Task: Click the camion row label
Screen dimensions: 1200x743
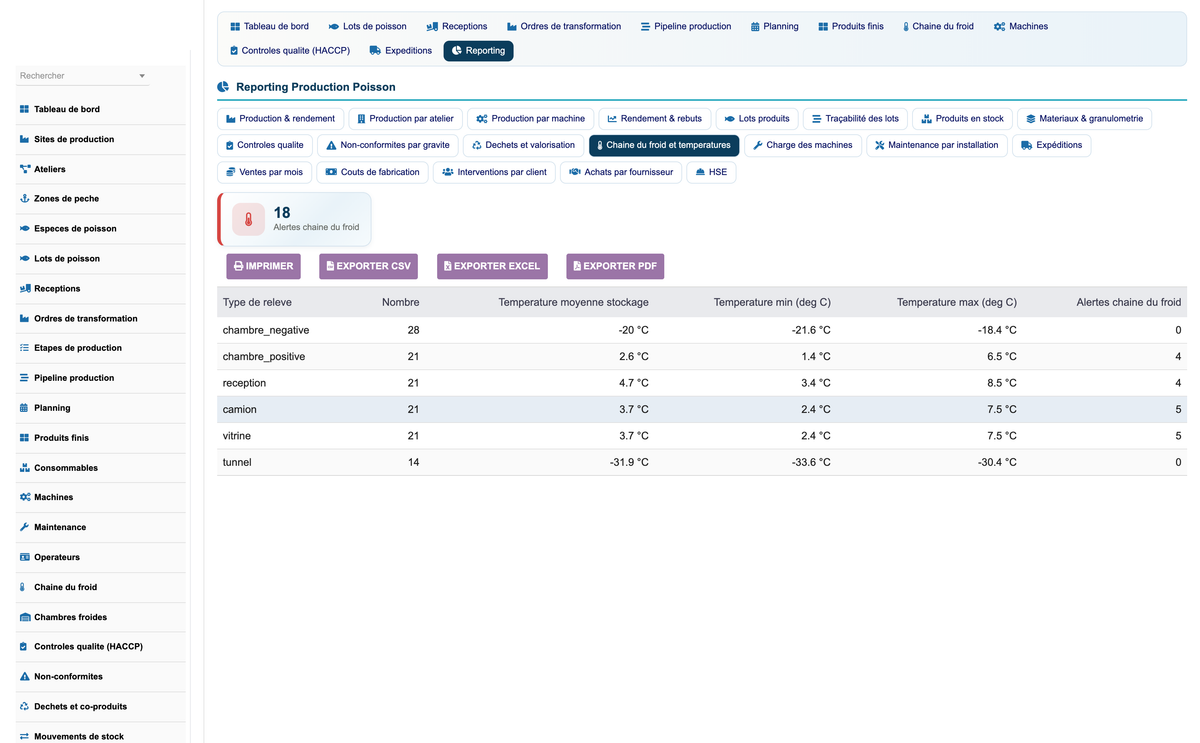Action: tap(240, 409)
